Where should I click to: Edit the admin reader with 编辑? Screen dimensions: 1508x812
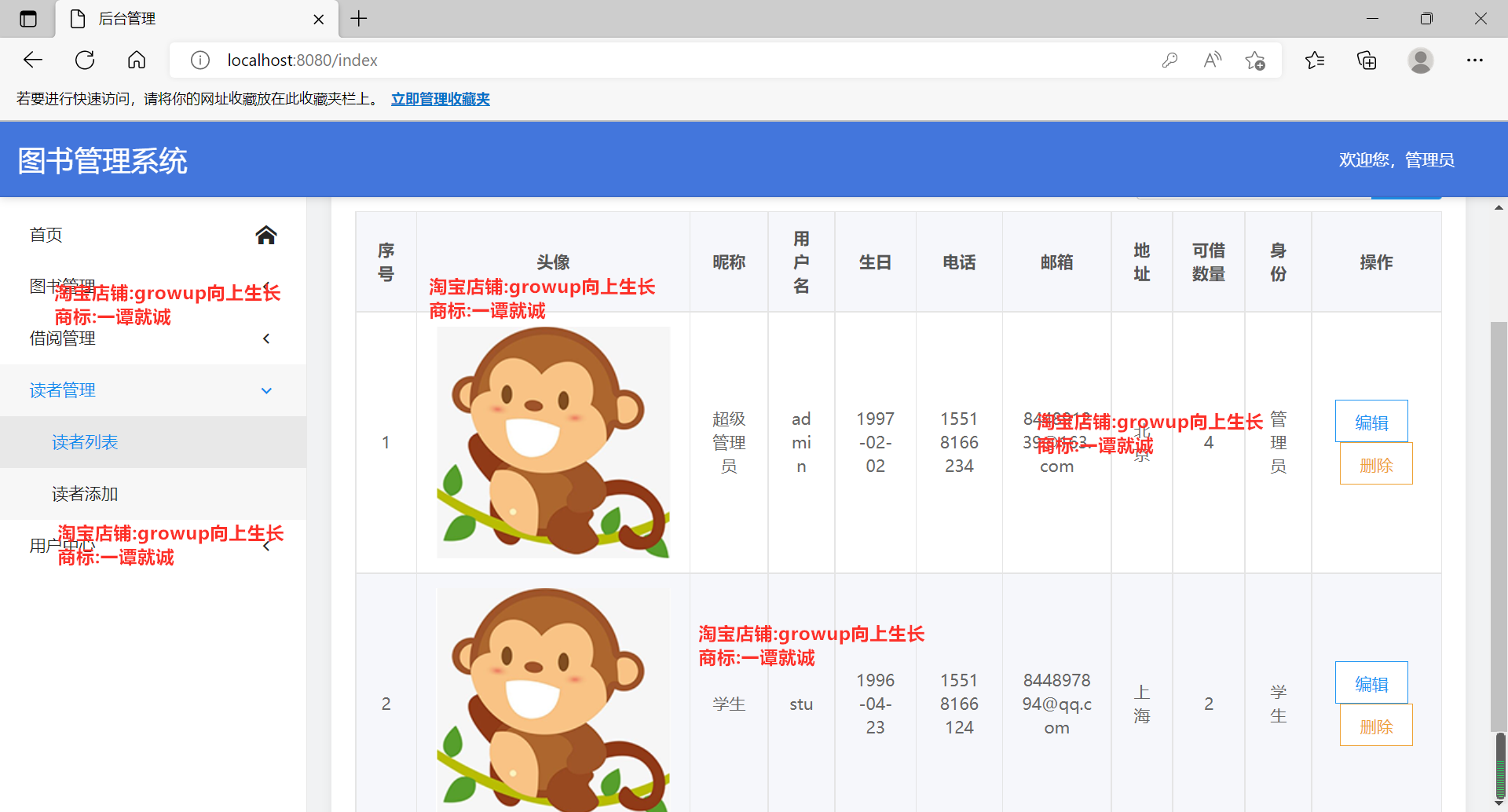1371,422
